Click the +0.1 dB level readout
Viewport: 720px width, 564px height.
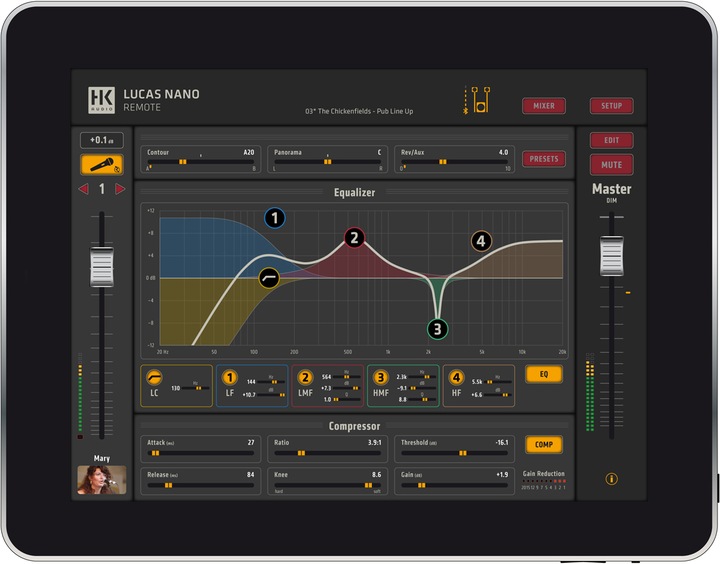pyautogui.click(x=101, y=140)
